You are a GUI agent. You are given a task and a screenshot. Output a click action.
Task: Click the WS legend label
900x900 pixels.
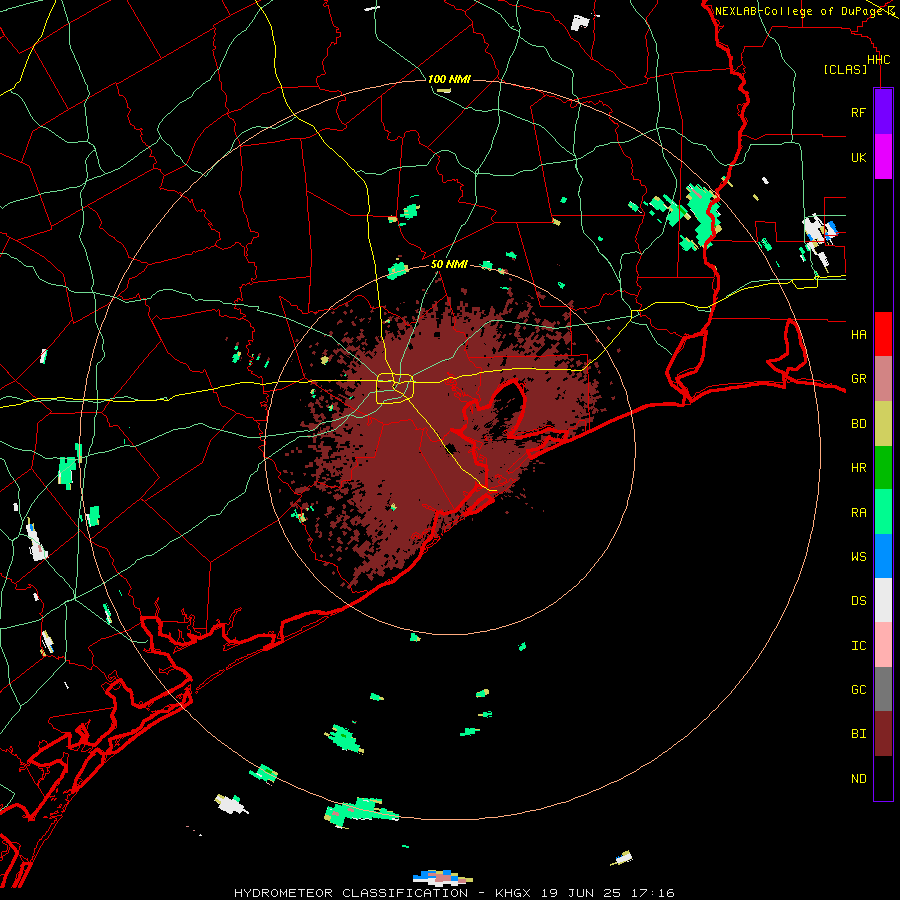[858, 556]
